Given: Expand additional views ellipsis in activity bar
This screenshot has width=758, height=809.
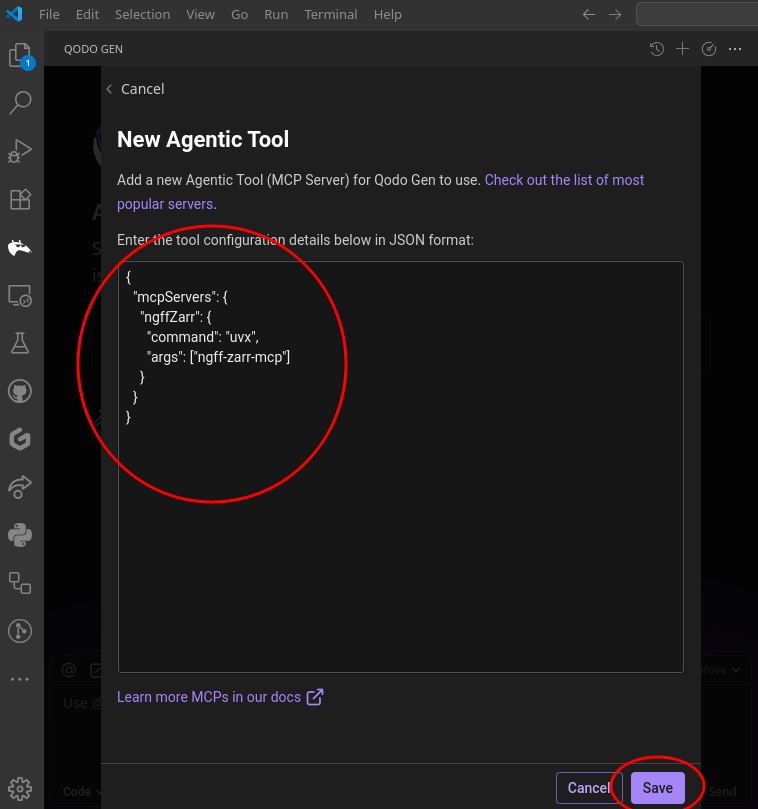Looking at the screenshot, I should click(20, 679).
